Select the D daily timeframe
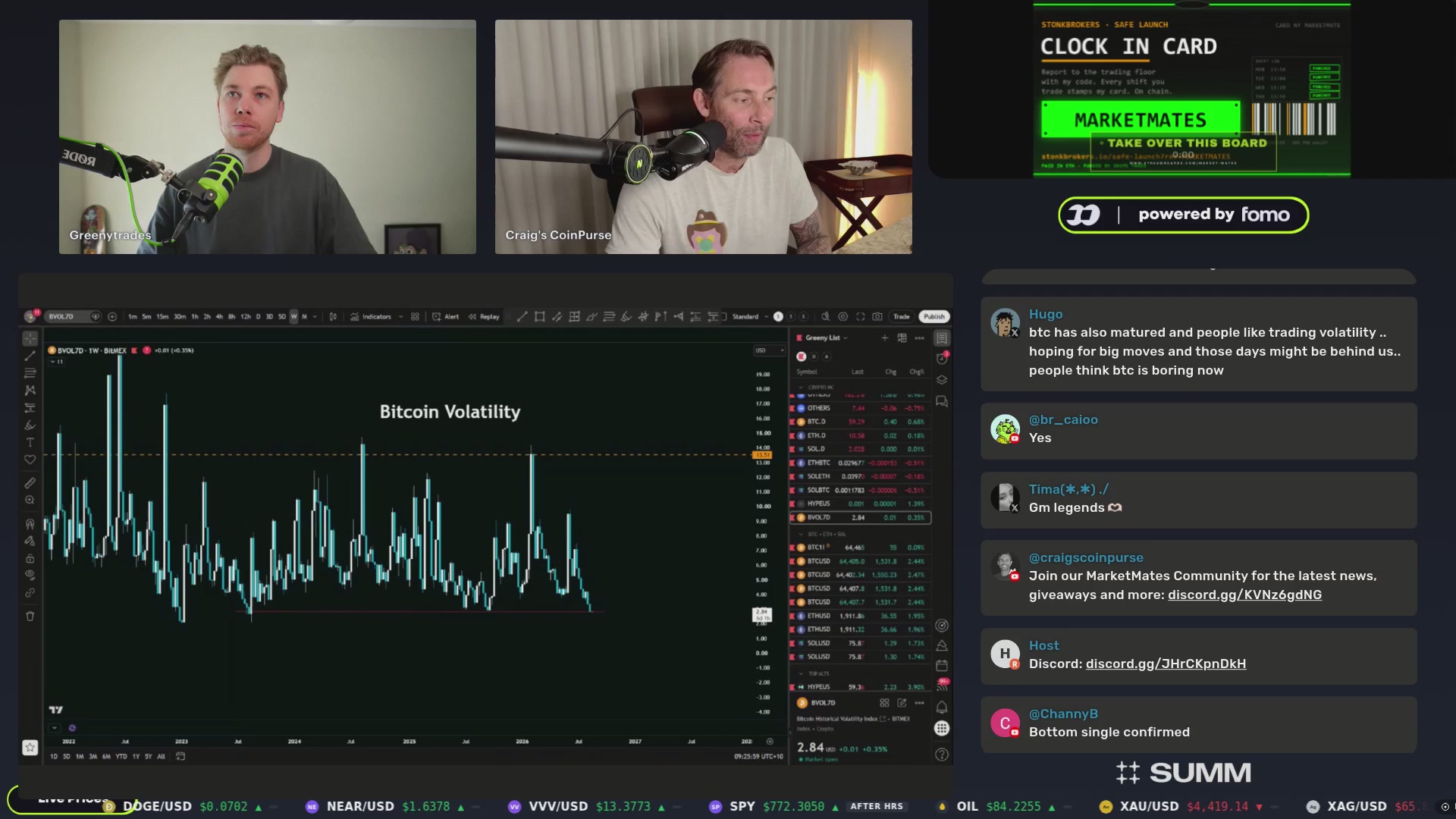 click(x=258, y=316)
